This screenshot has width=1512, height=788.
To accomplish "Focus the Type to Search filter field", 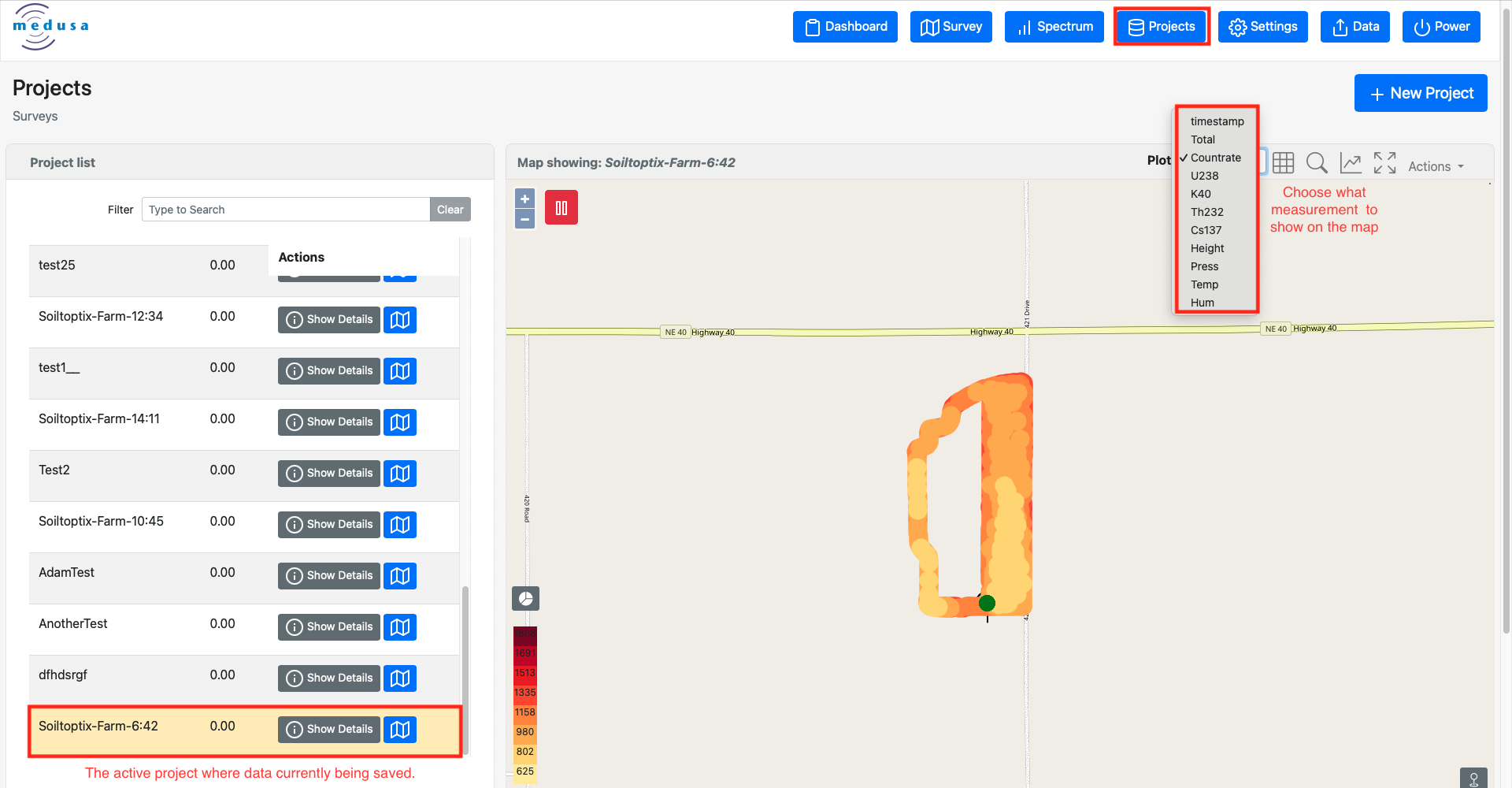I will pos(285,210).
